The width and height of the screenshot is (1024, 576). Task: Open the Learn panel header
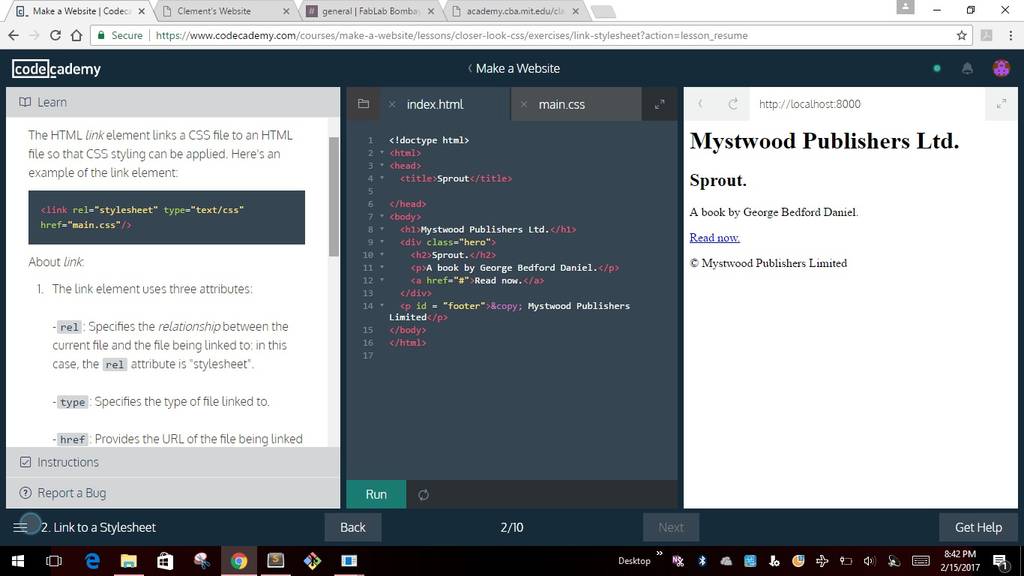[173, 102]
